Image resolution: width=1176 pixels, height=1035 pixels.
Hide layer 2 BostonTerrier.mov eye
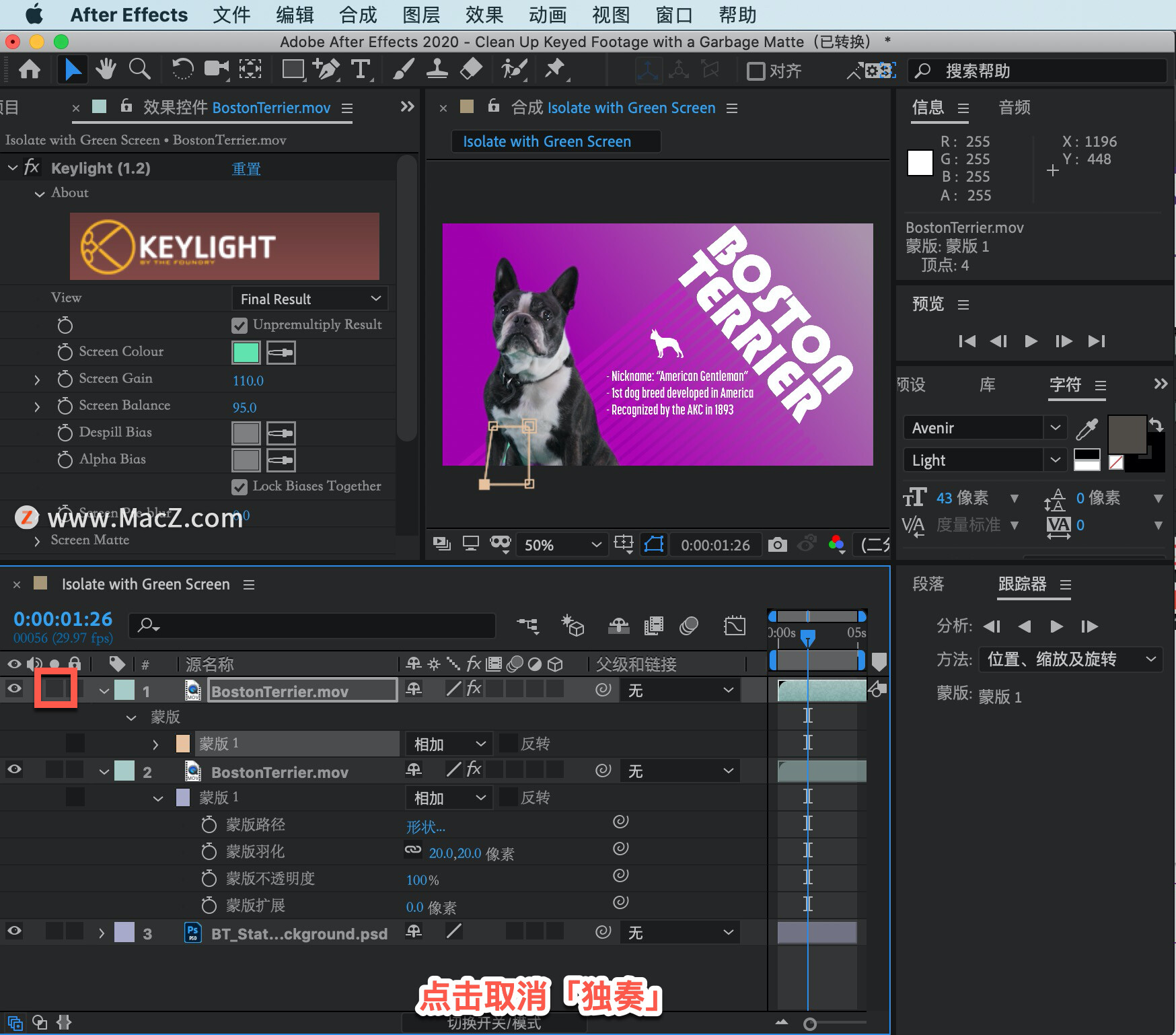click(x=14, y=769)
